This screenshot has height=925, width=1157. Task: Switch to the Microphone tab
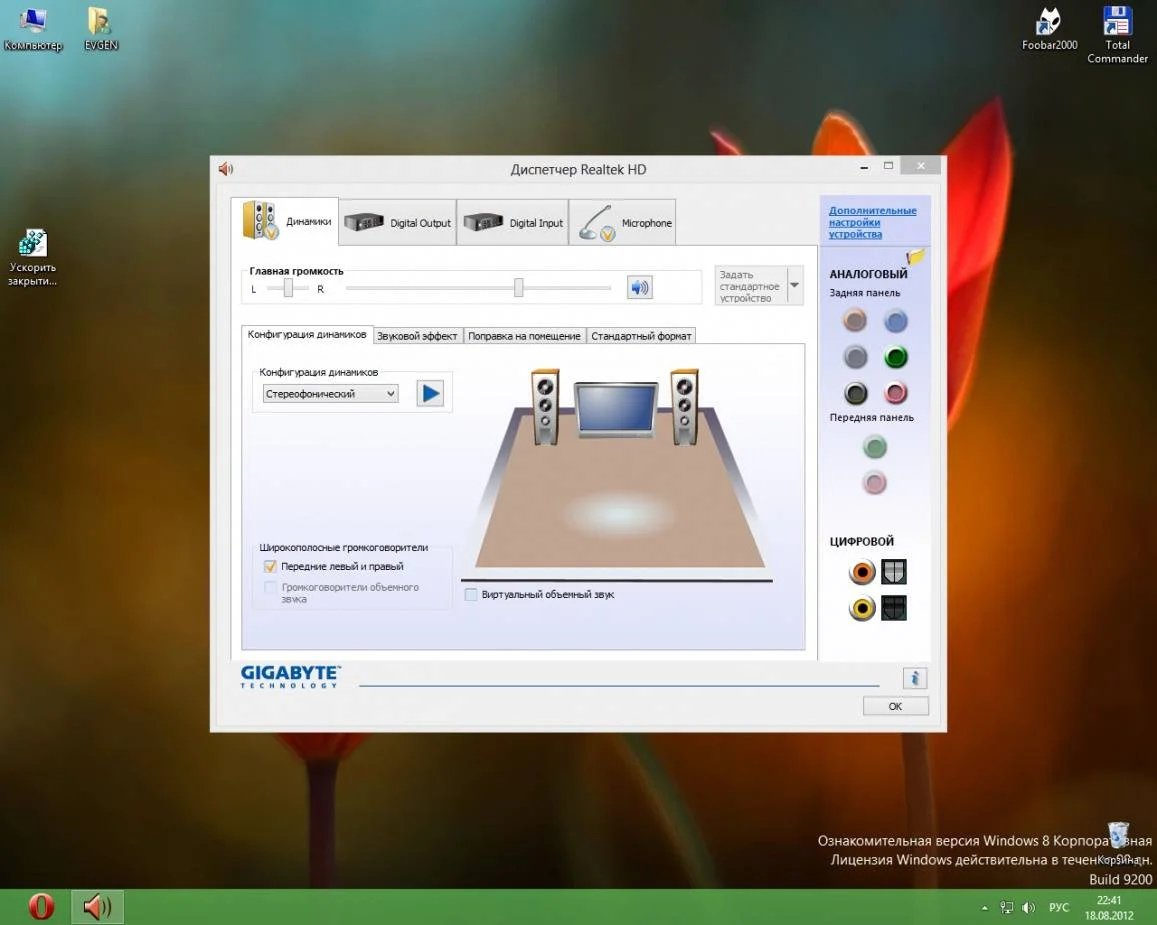623,222
